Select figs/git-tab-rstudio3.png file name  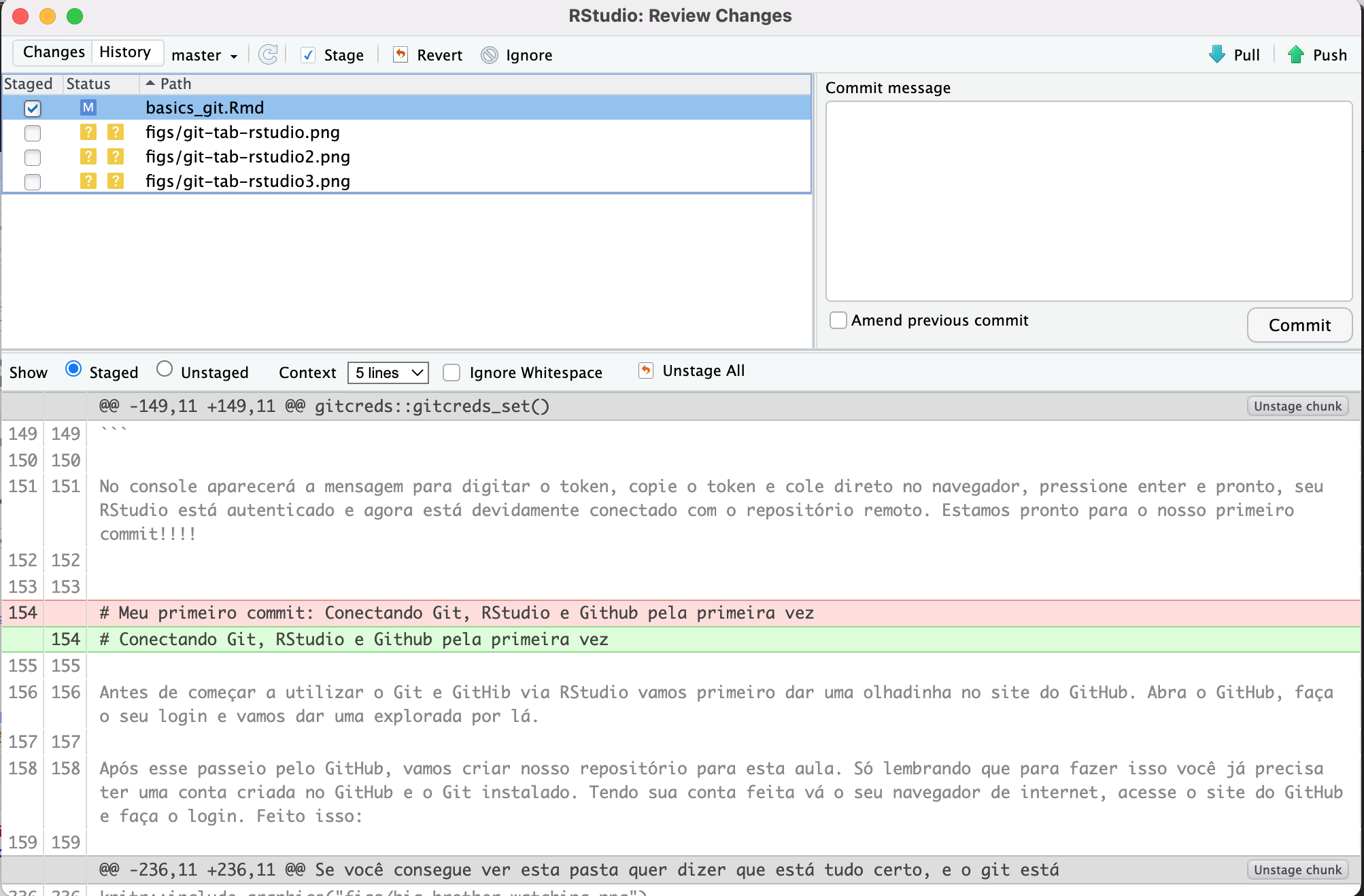[x=248, y=181]
